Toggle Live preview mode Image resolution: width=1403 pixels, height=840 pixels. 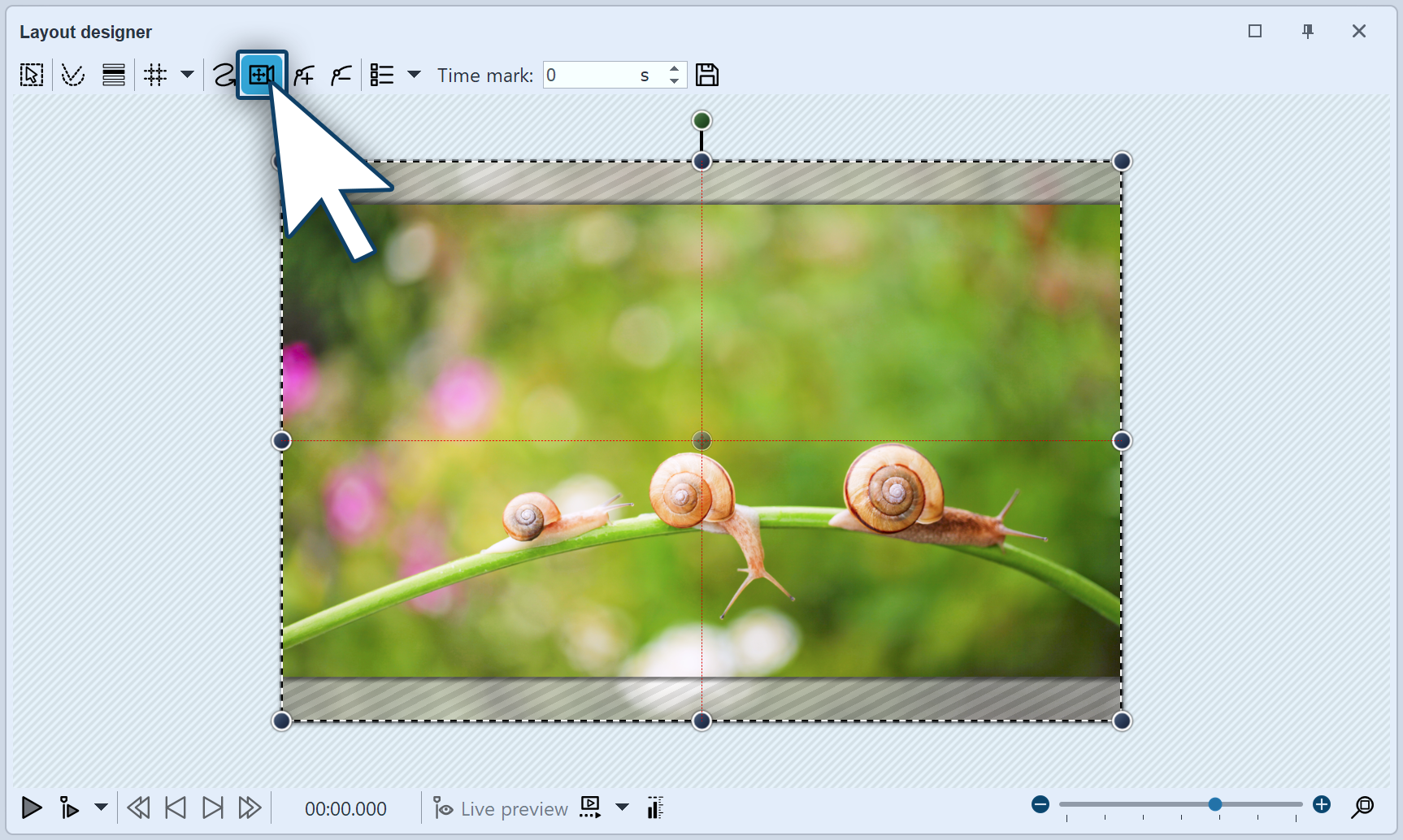pos(499,808)
